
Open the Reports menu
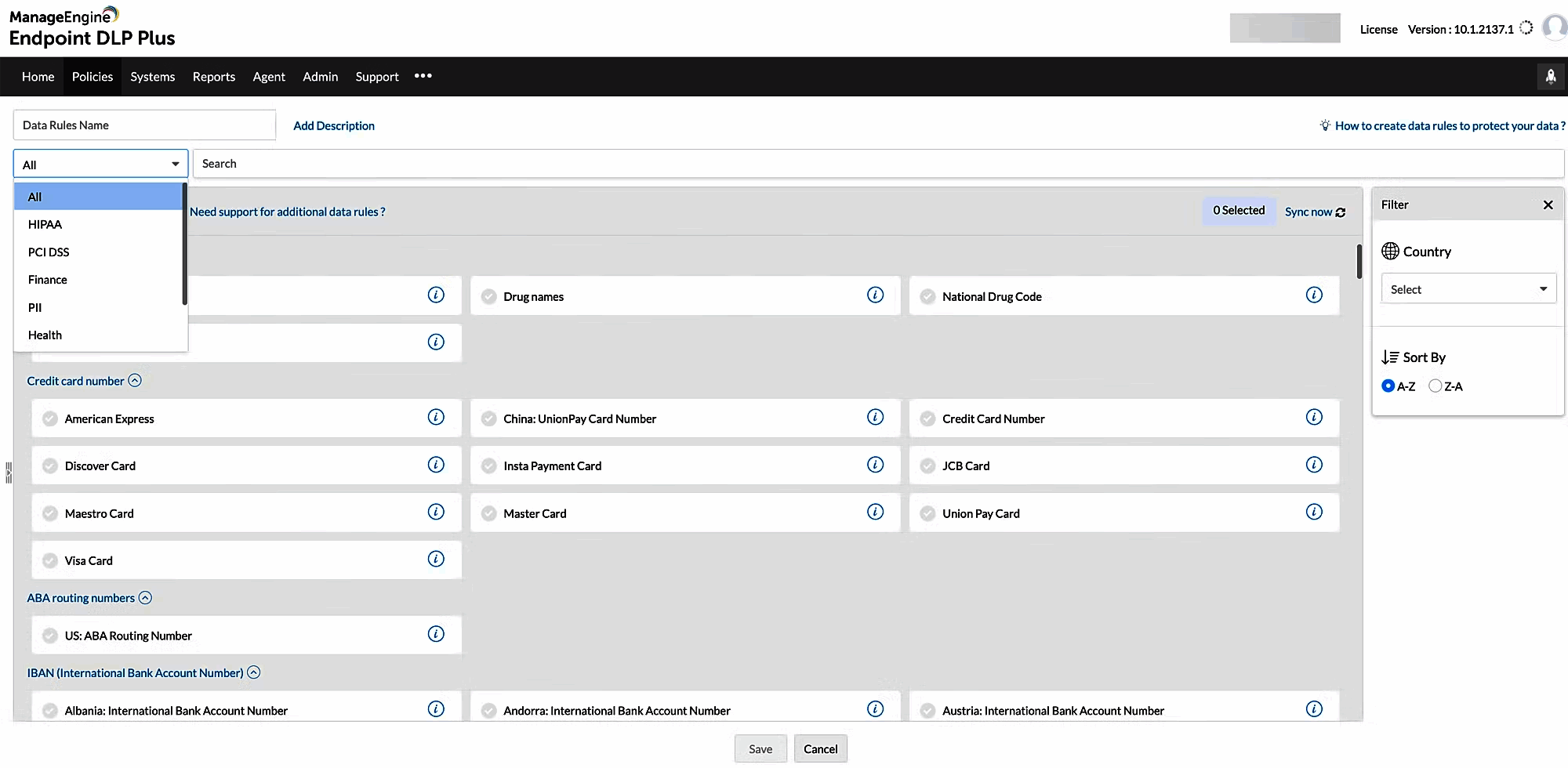[213, 76]
